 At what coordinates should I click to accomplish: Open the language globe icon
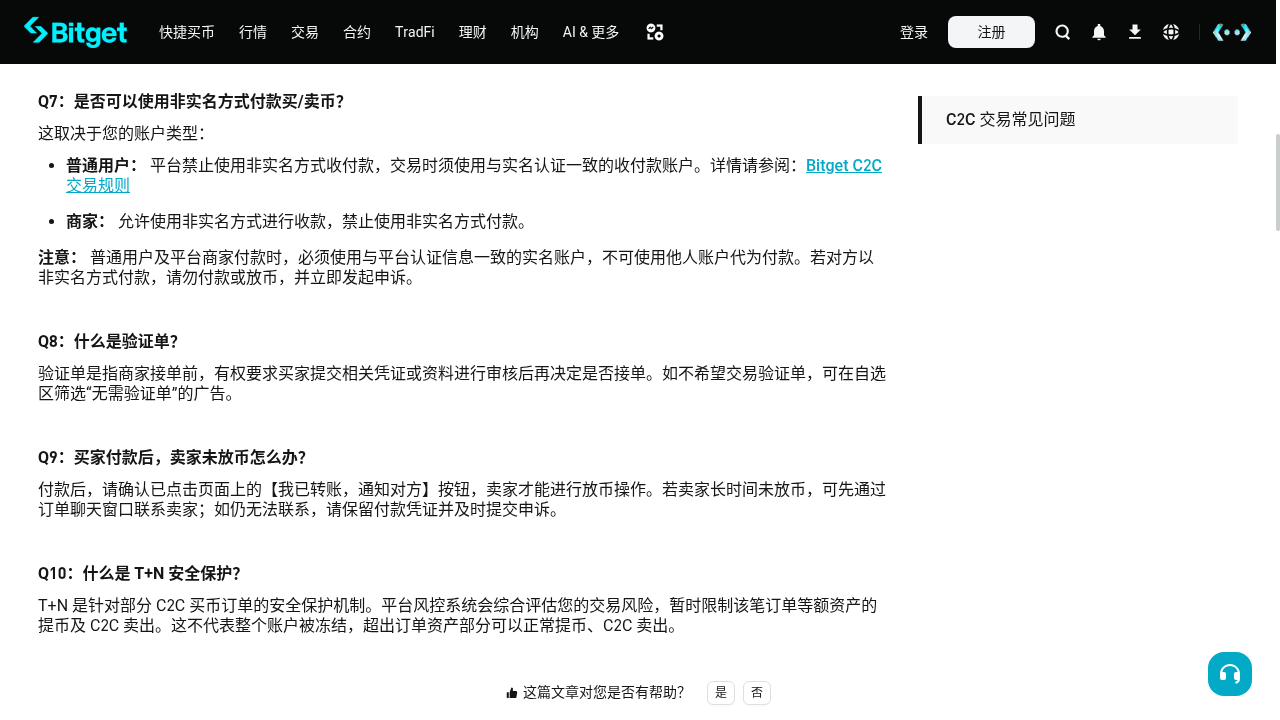(1171, 32)
